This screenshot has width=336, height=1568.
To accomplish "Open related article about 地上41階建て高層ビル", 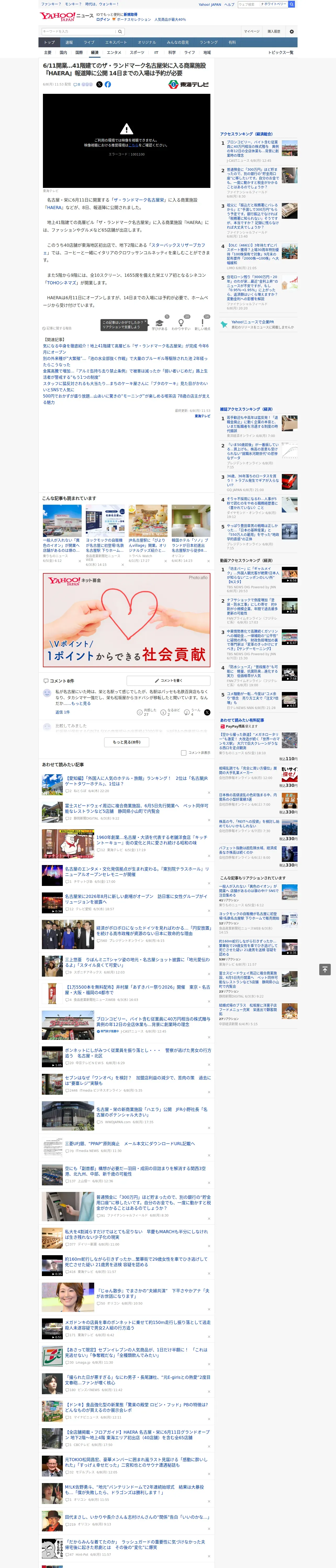I will pos(126,349).
